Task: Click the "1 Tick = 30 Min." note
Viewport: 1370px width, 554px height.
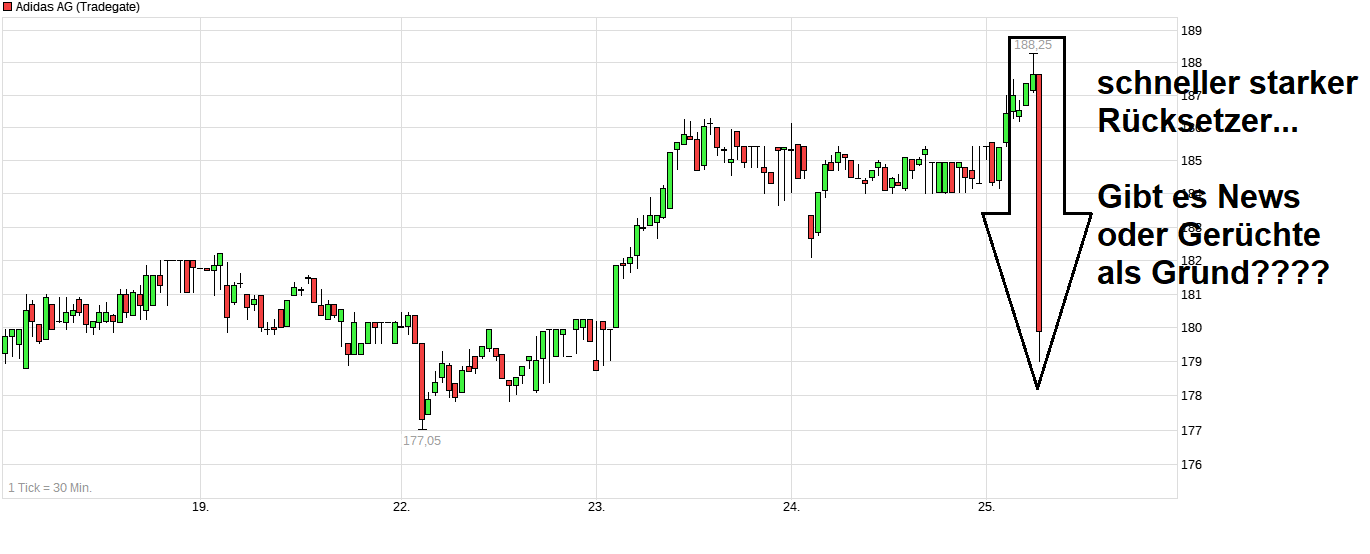Action: coord(50,488)
